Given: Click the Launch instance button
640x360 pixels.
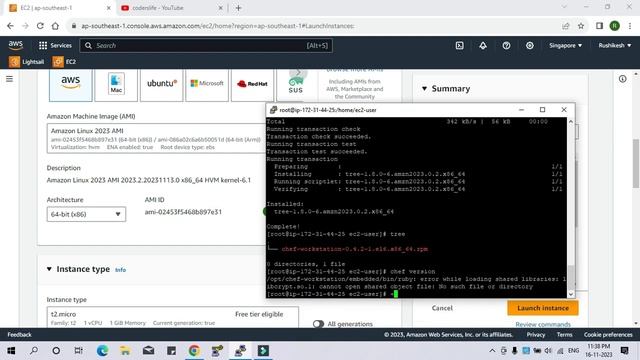Looking at the screenshot, I should 542,308.
